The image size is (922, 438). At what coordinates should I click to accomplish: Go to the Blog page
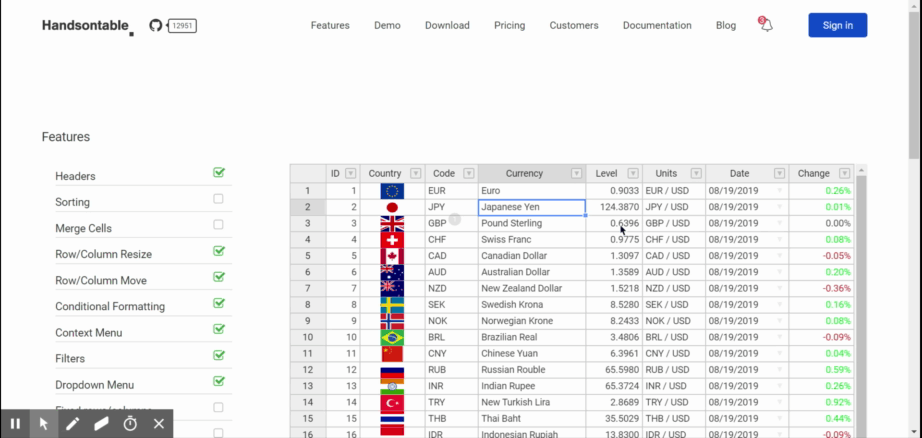[726, 25]
